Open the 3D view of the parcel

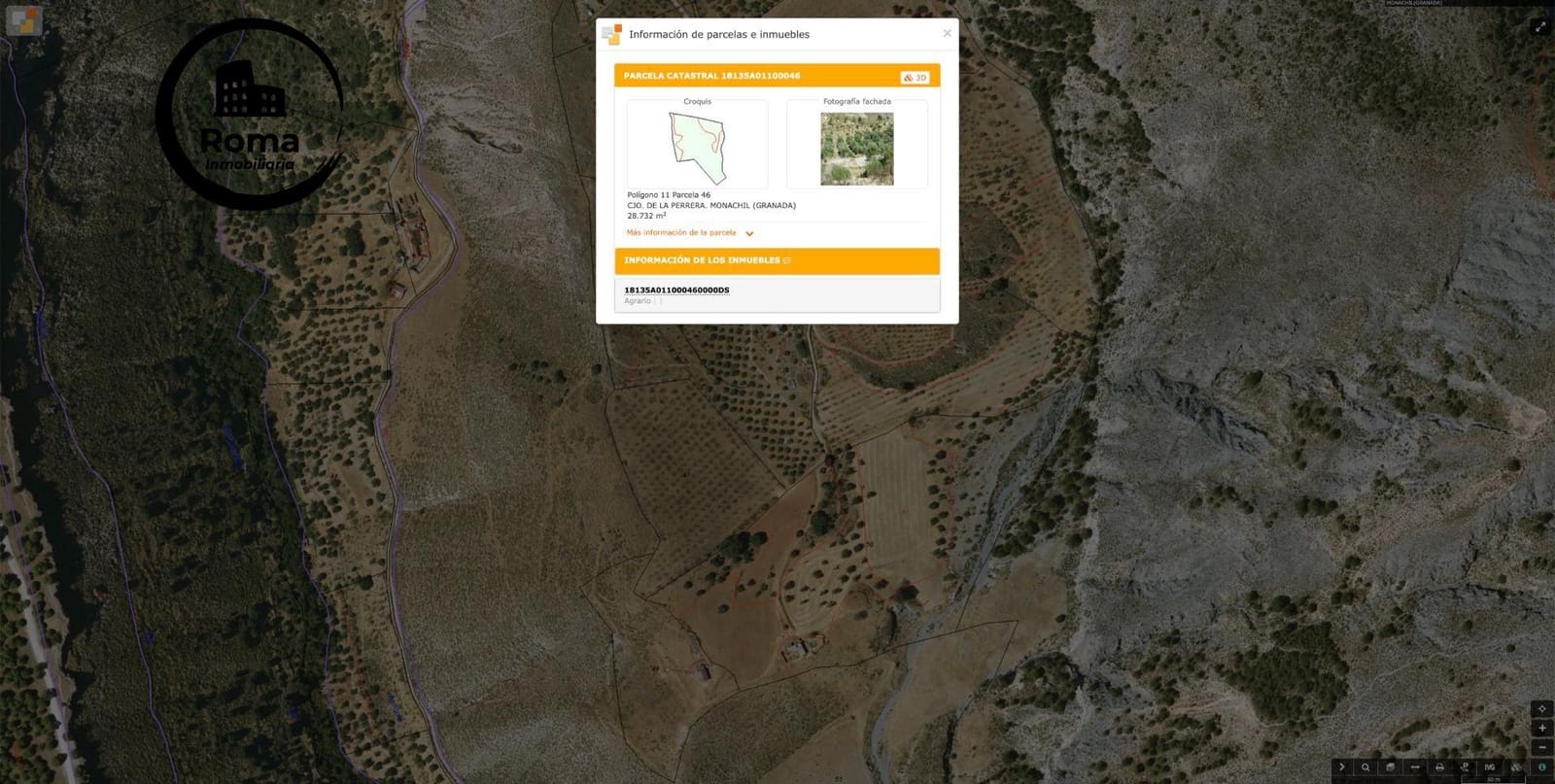click(x=915, y=78)
